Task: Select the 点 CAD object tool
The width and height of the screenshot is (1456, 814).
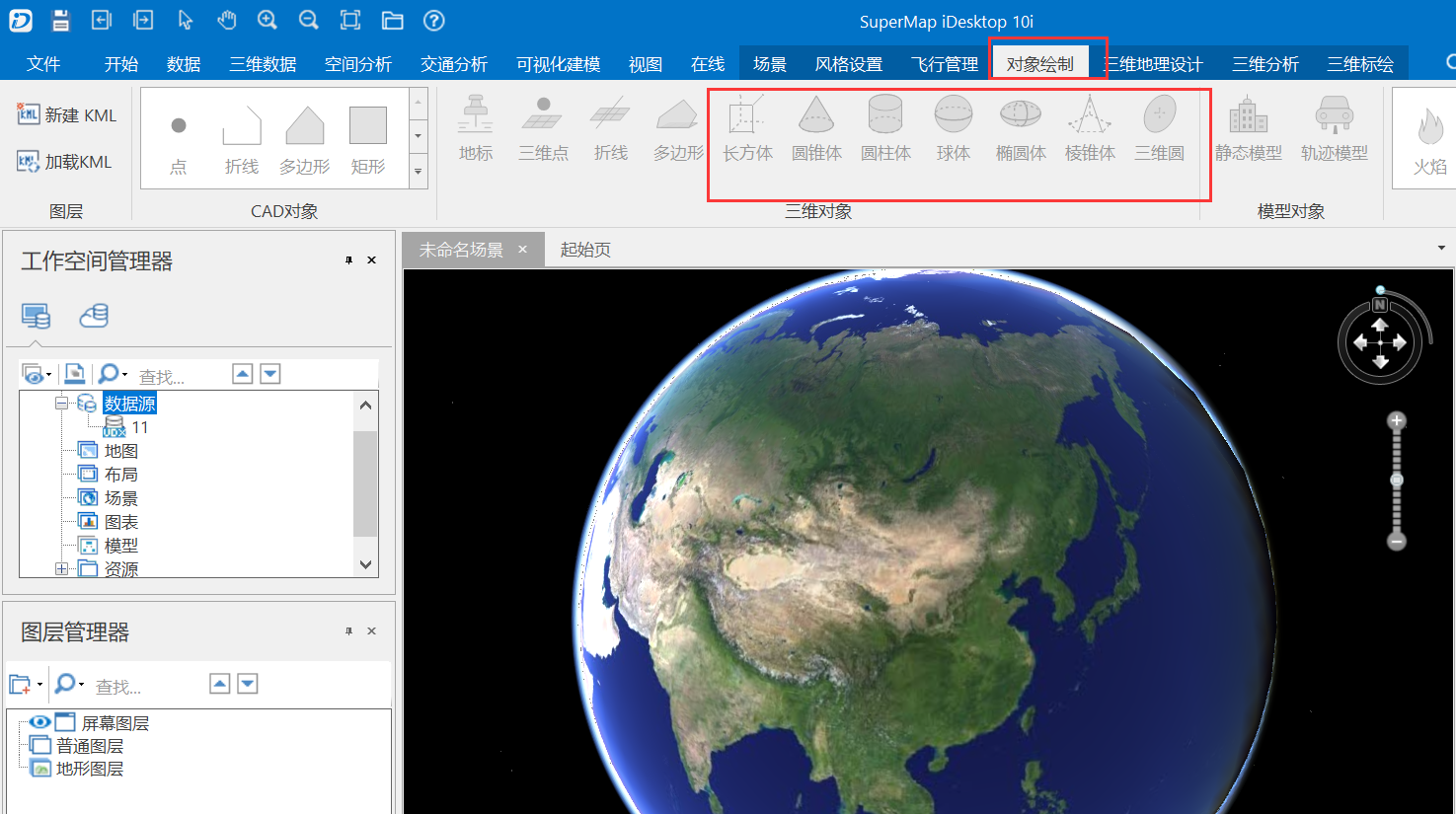Action: click(x=179, y=139)
